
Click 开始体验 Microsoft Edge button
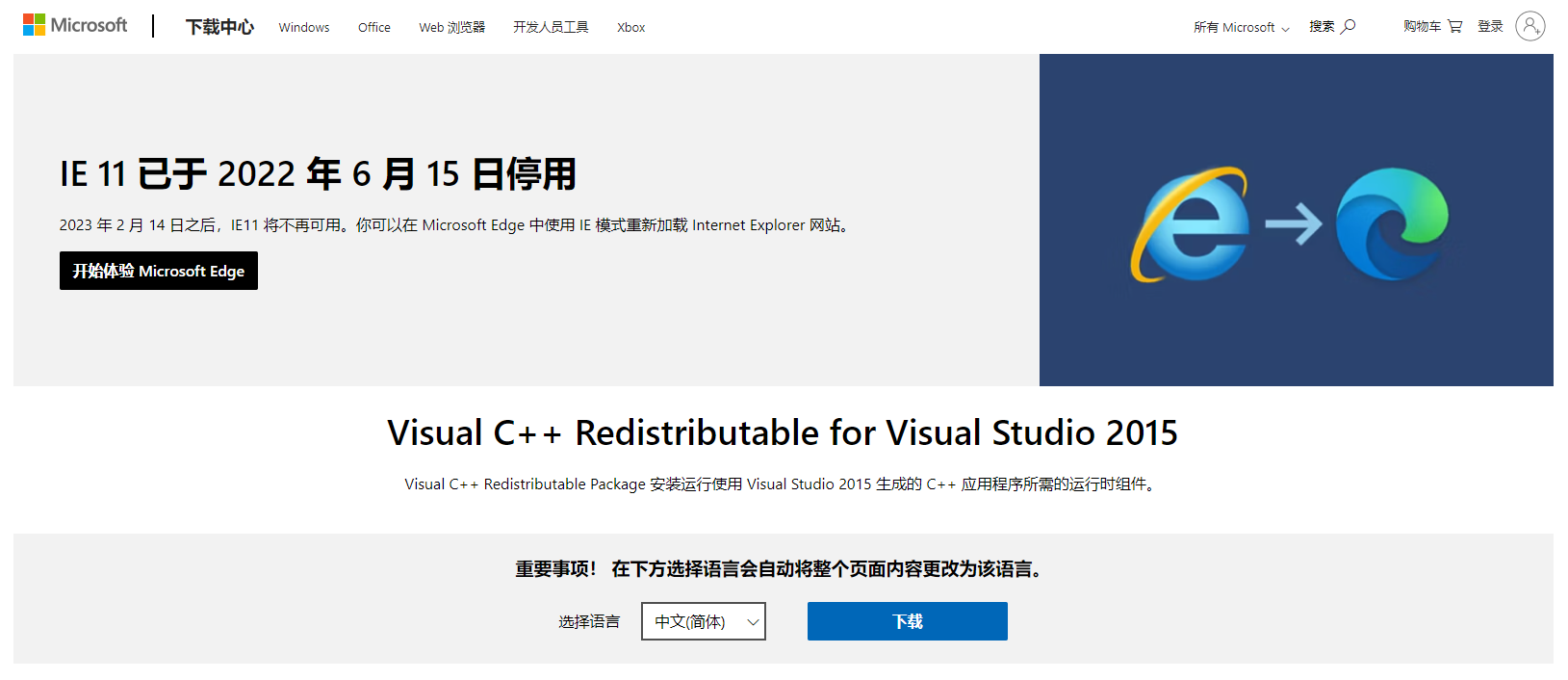pyautogui.click(x=159, y=271)
